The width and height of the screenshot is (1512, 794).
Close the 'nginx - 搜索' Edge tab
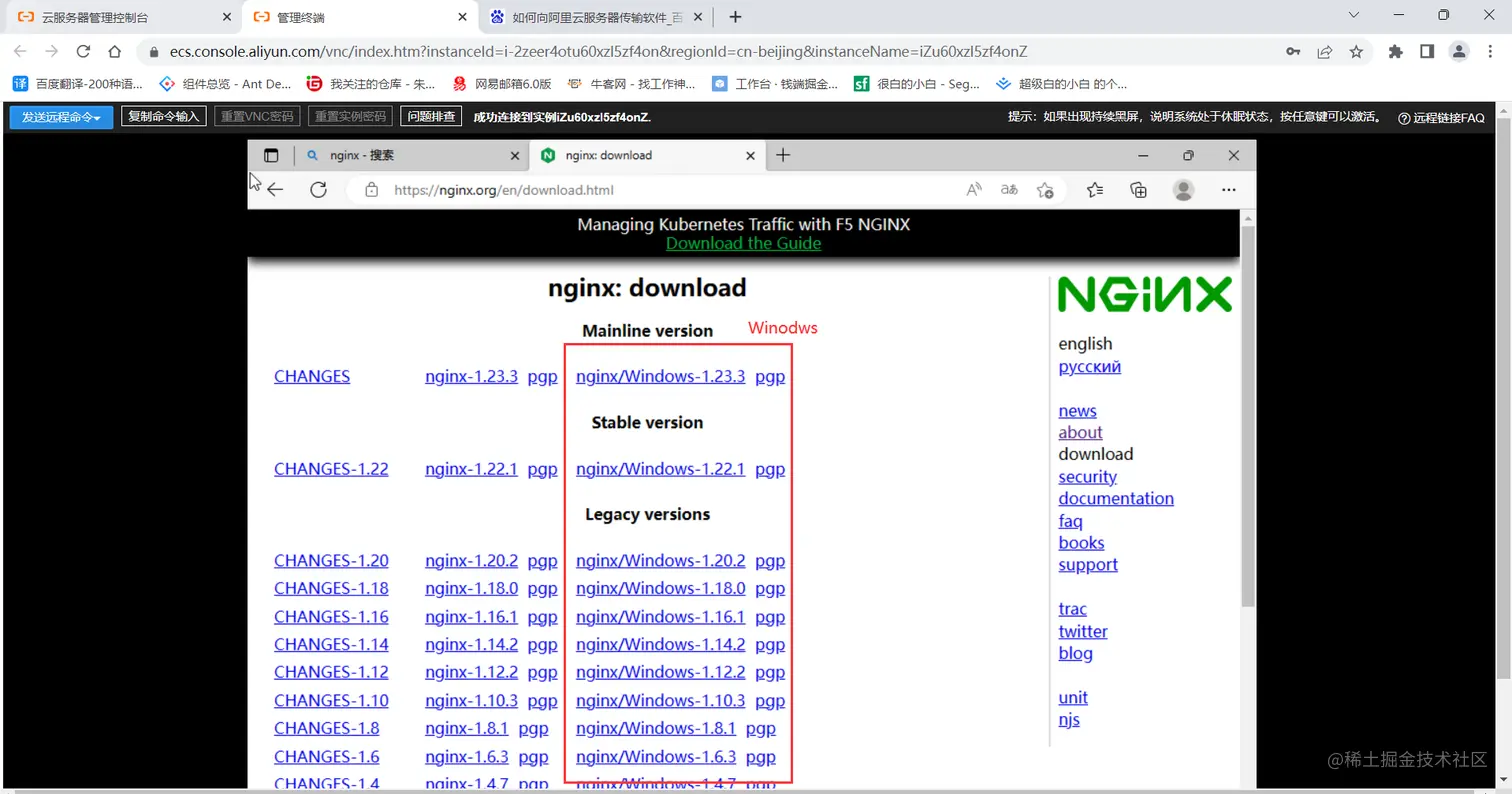[x=516, y=155]
